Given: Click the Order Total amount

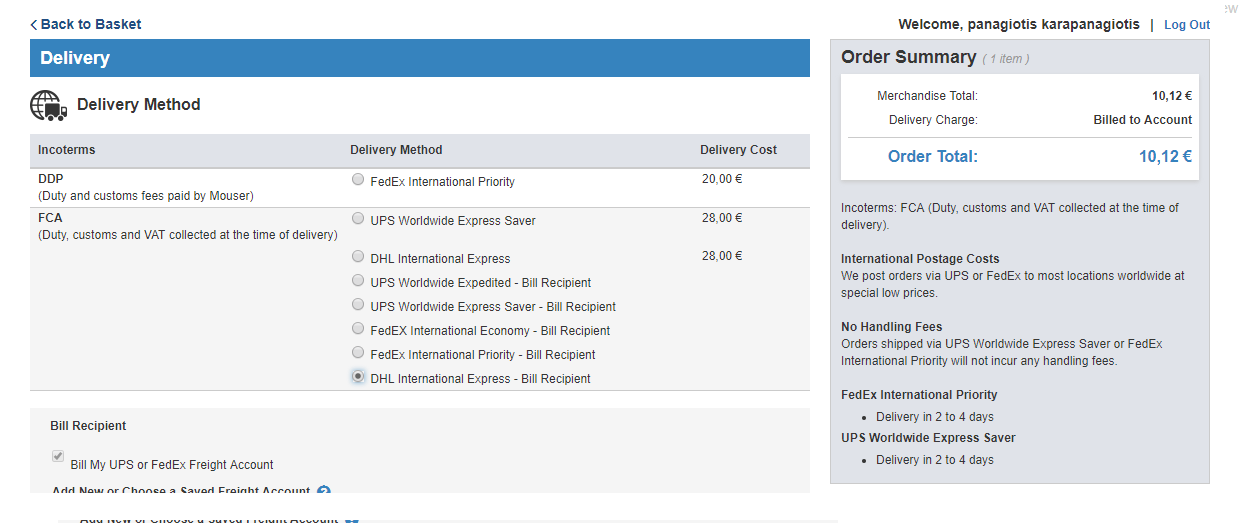Looking at the screenshot, I should [1165, 157].
